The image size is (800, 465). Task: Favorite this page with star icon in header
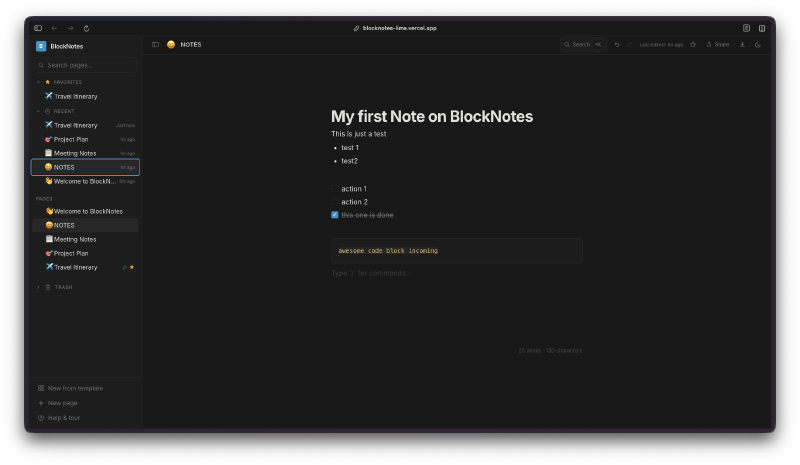(x=693, y=44)
